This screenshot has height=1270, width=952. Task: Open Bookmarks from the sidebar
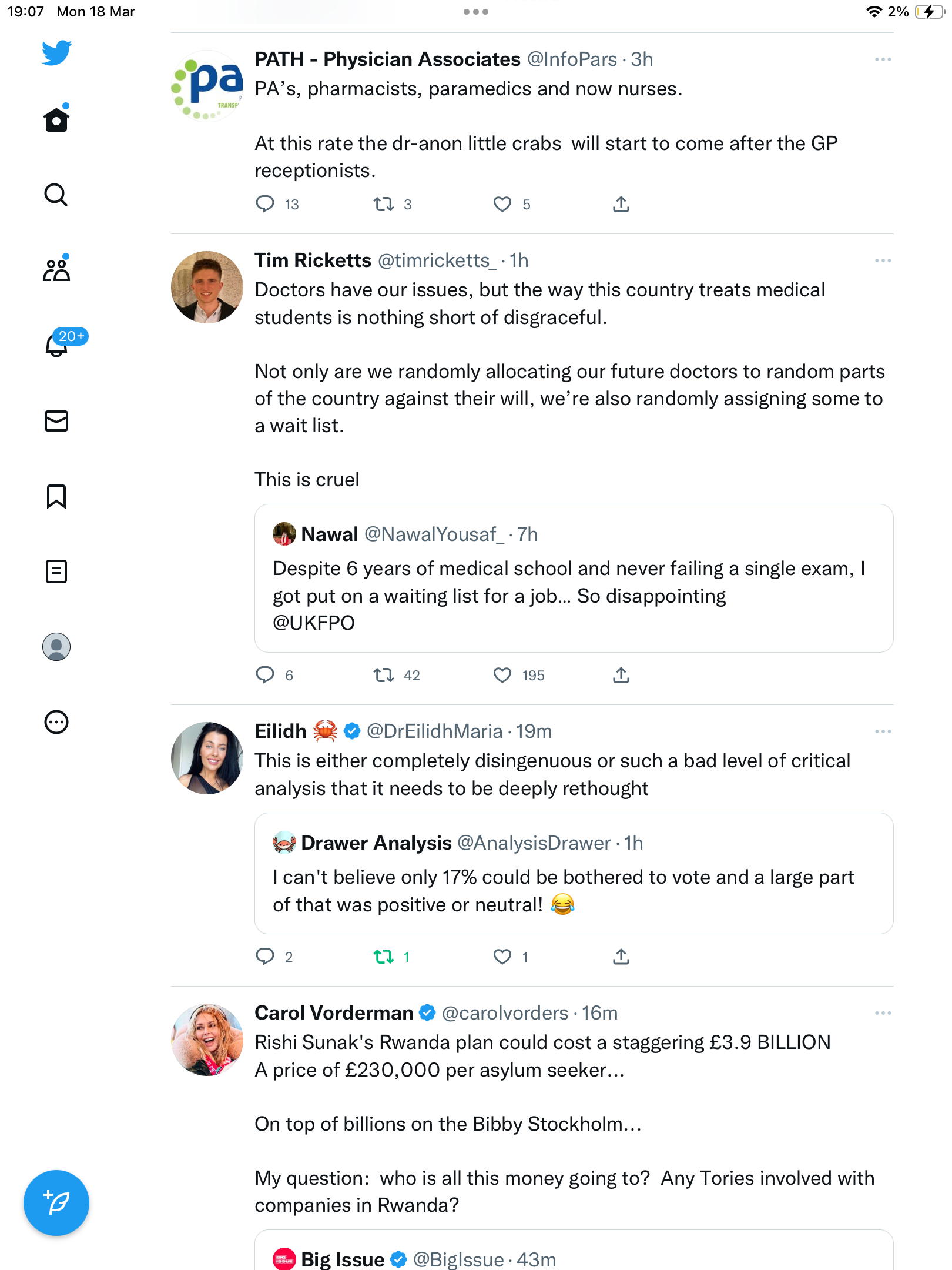[56, 496]
